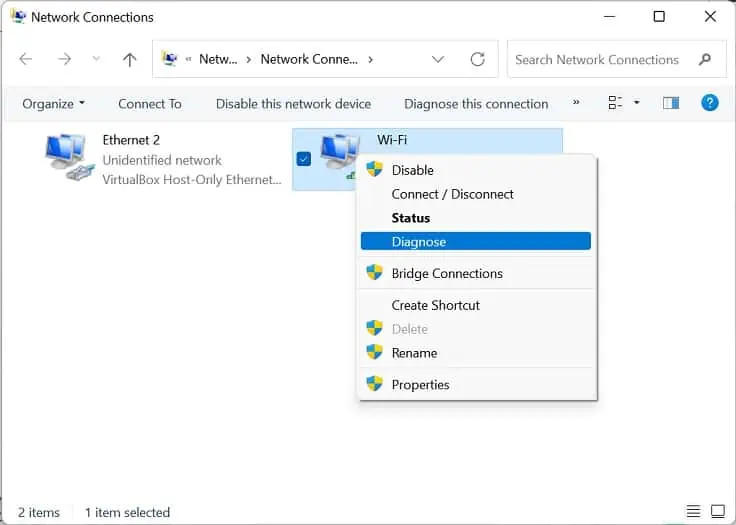Click Diagnose this connection
This screenshot has width=736, height=525.
point(476,104)
